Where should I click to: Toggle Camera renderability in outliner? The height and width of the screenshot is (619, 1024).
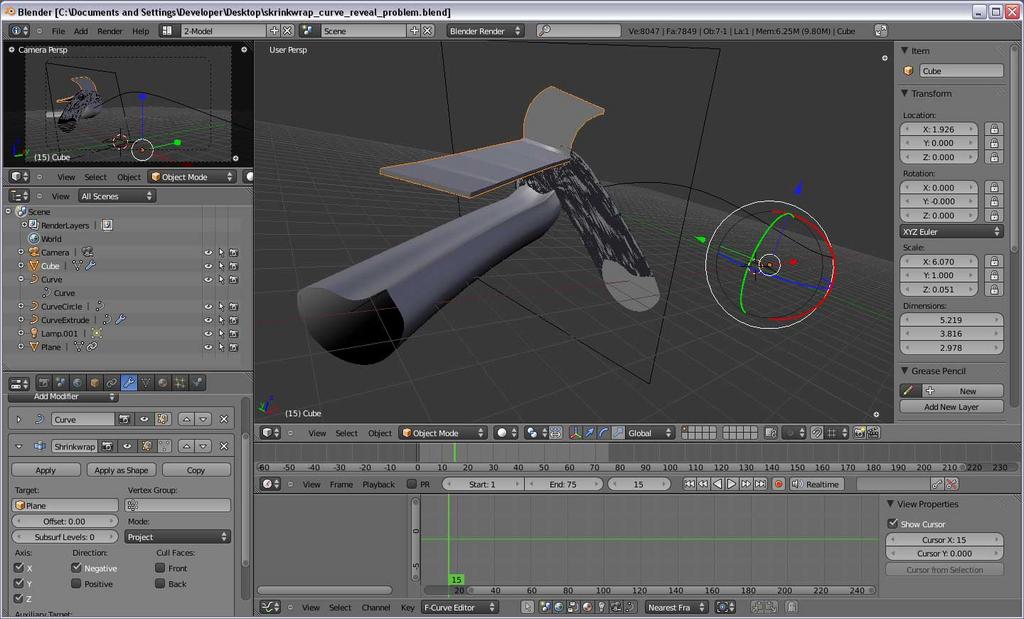coord(233,252)
